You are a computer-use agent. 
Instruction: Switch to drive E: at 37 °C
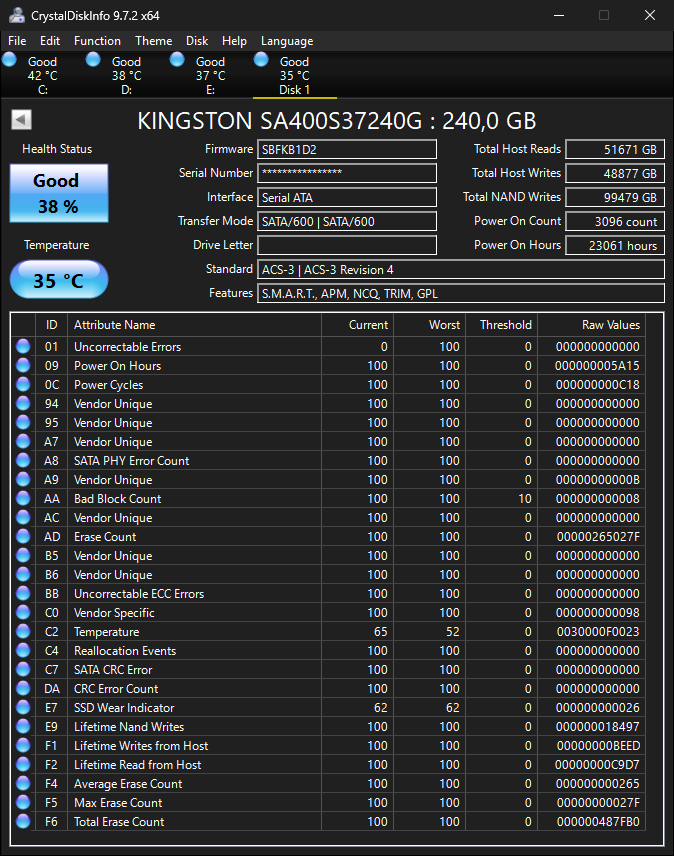[211, 75]
